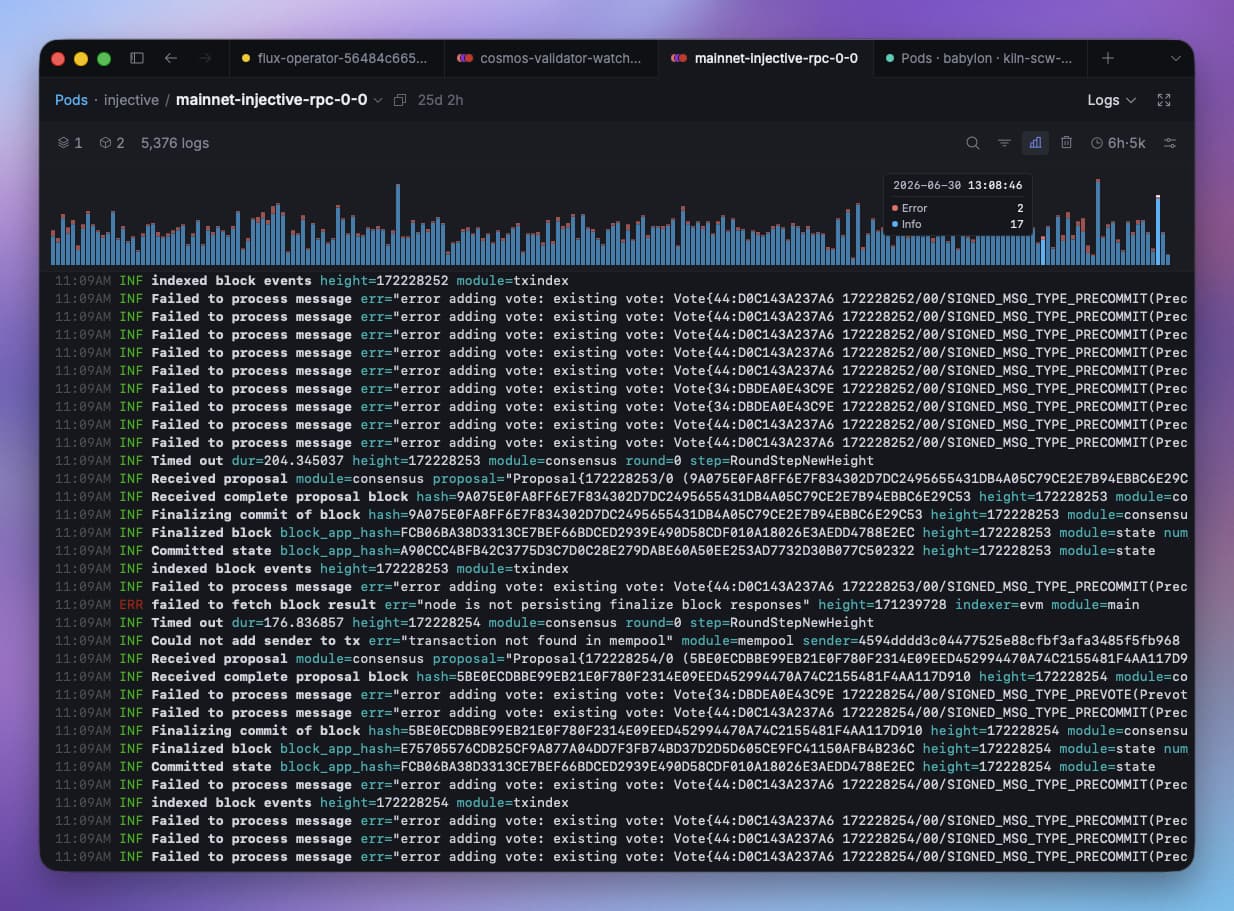
Task: Enter fullscreen with the expand icon
Action: pos(1163,100)
